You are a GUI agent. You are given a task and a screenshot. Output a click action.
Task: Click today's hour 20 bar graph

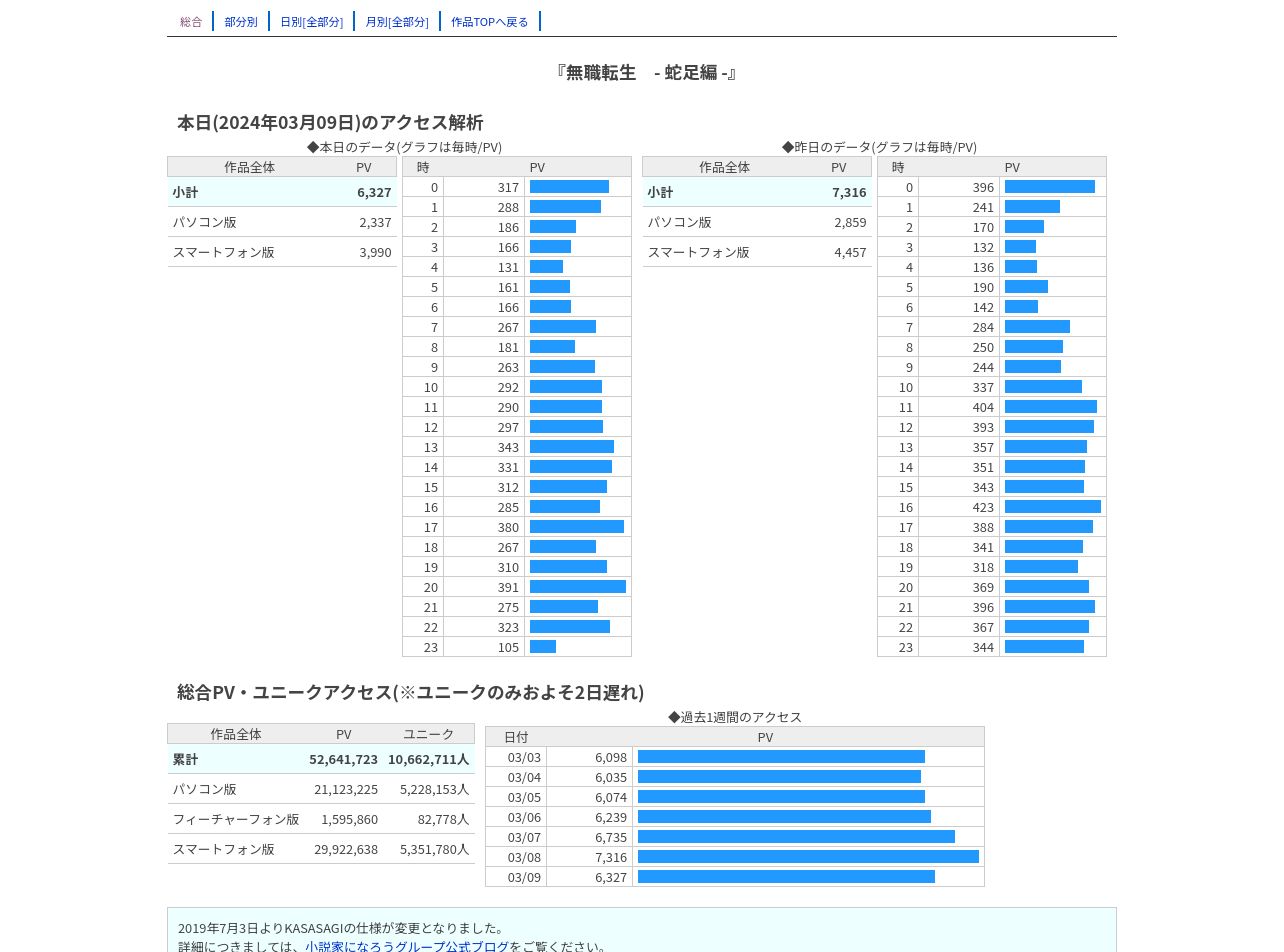(578, 587)
